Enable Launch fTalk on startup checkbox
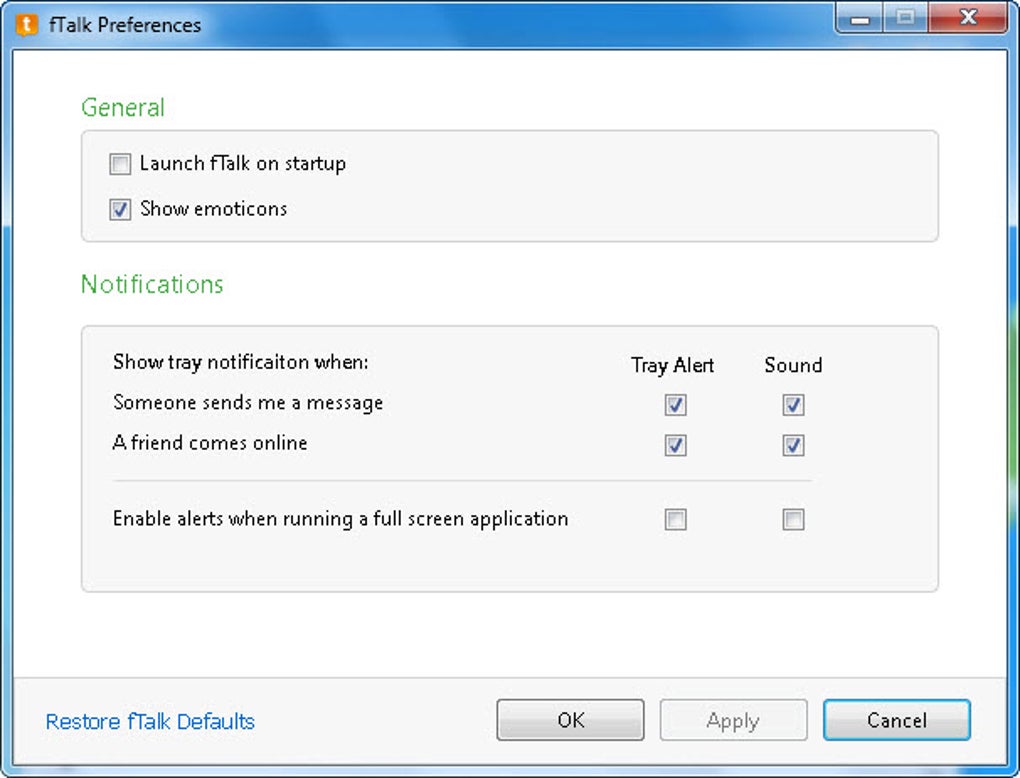The image size is (1020, 778). (x=120, y=164)
